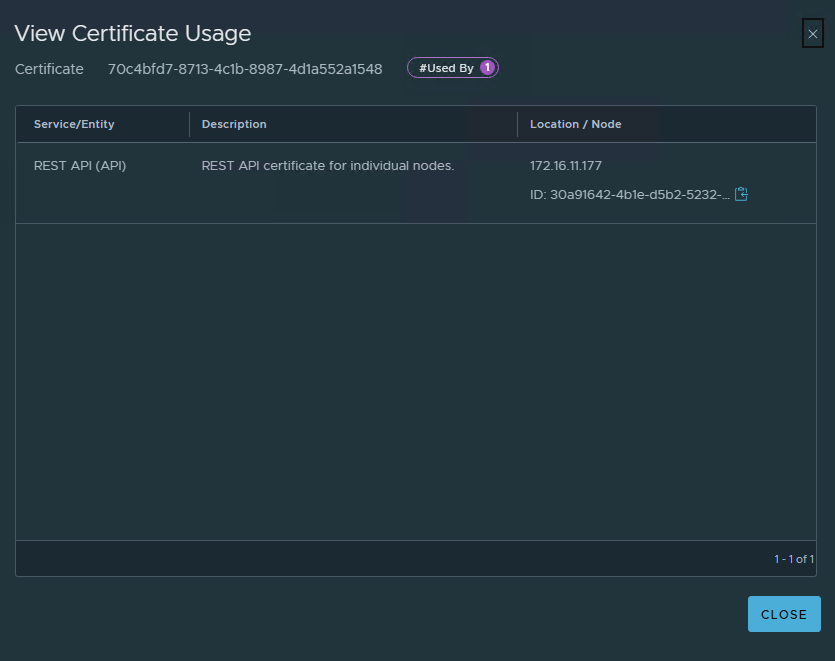The height and width of the screenshot is (661, 835).
Task: Click the Service/Entity column header
Action: pos(74,124)
